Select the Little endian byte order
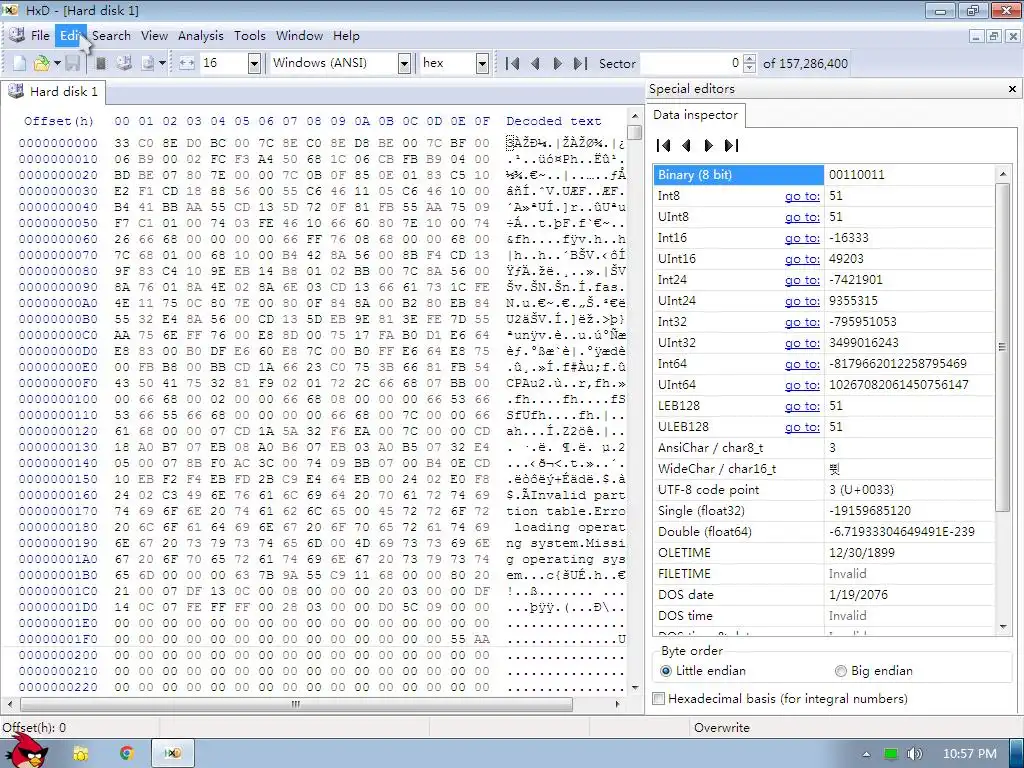1024x768 pixels. 703,671
